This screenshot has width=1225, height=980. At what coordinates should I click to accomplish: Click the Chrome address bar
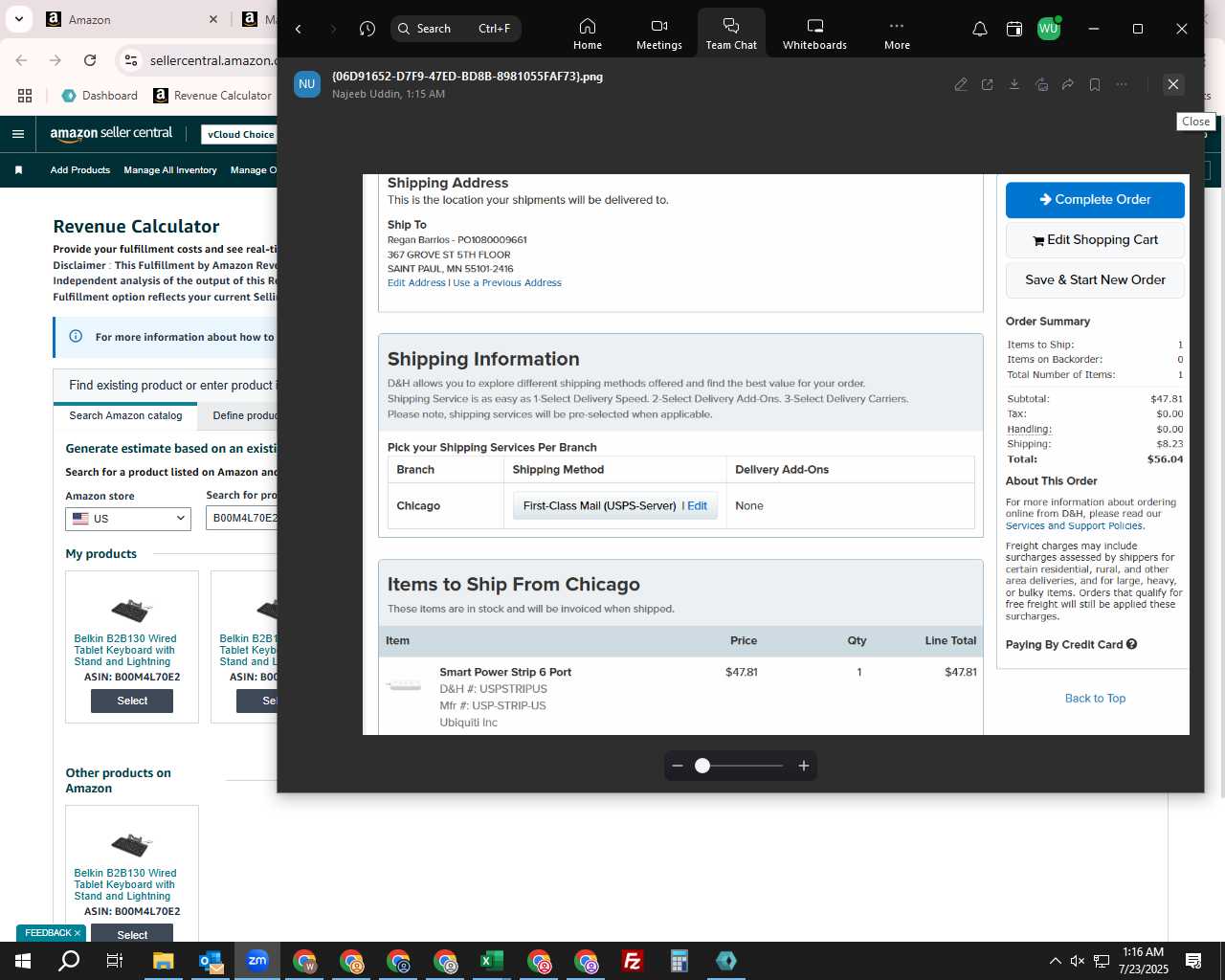tap(211, 60)
